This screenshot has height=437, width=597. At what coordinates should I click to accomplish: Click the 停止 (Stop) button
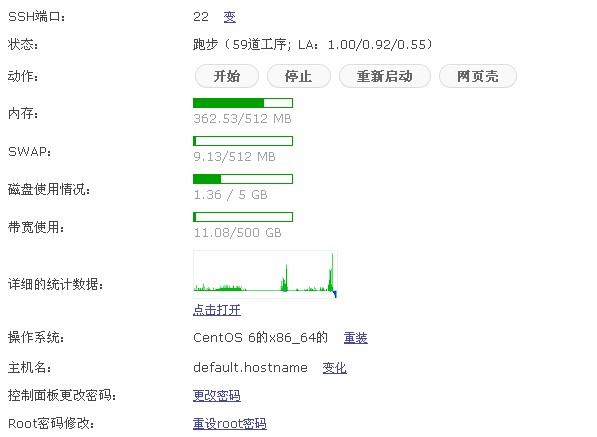(298, 76)
